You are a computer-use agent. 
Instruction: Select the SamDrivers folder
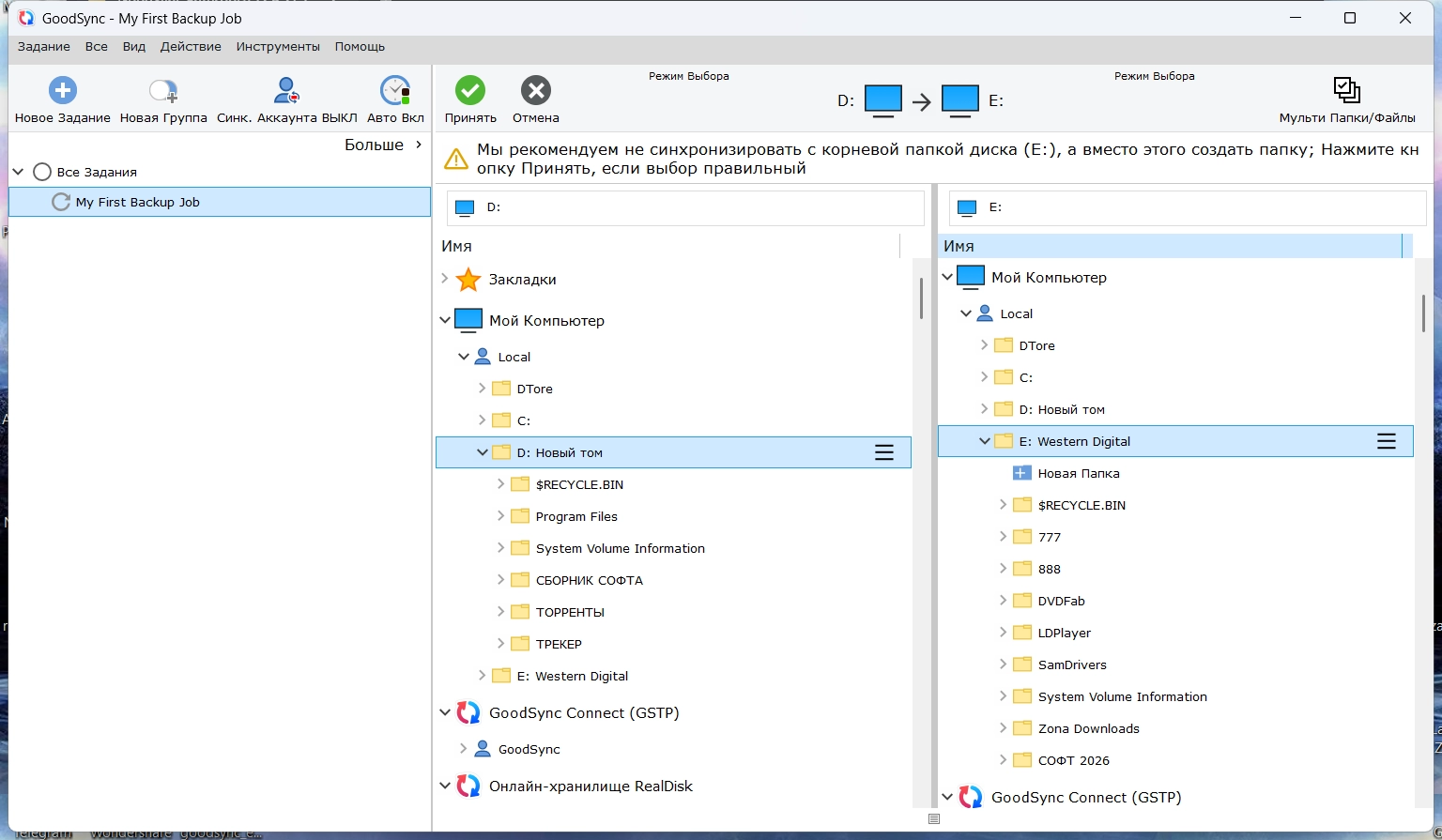[x=1072, y=664]
